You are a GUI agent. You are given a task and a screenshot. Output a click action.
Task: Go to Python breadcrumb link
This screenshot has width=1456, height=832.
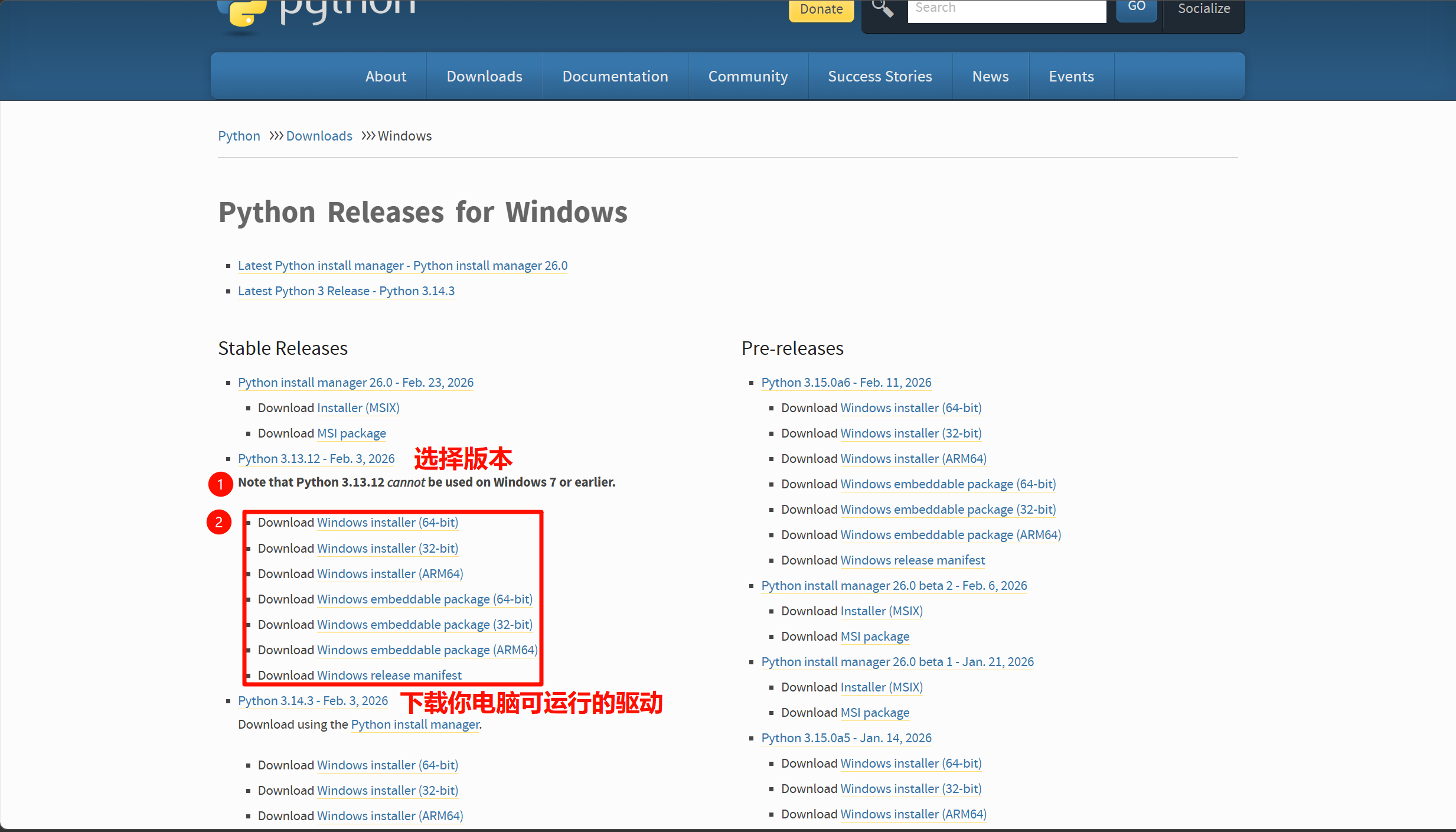tap(239, 136)
